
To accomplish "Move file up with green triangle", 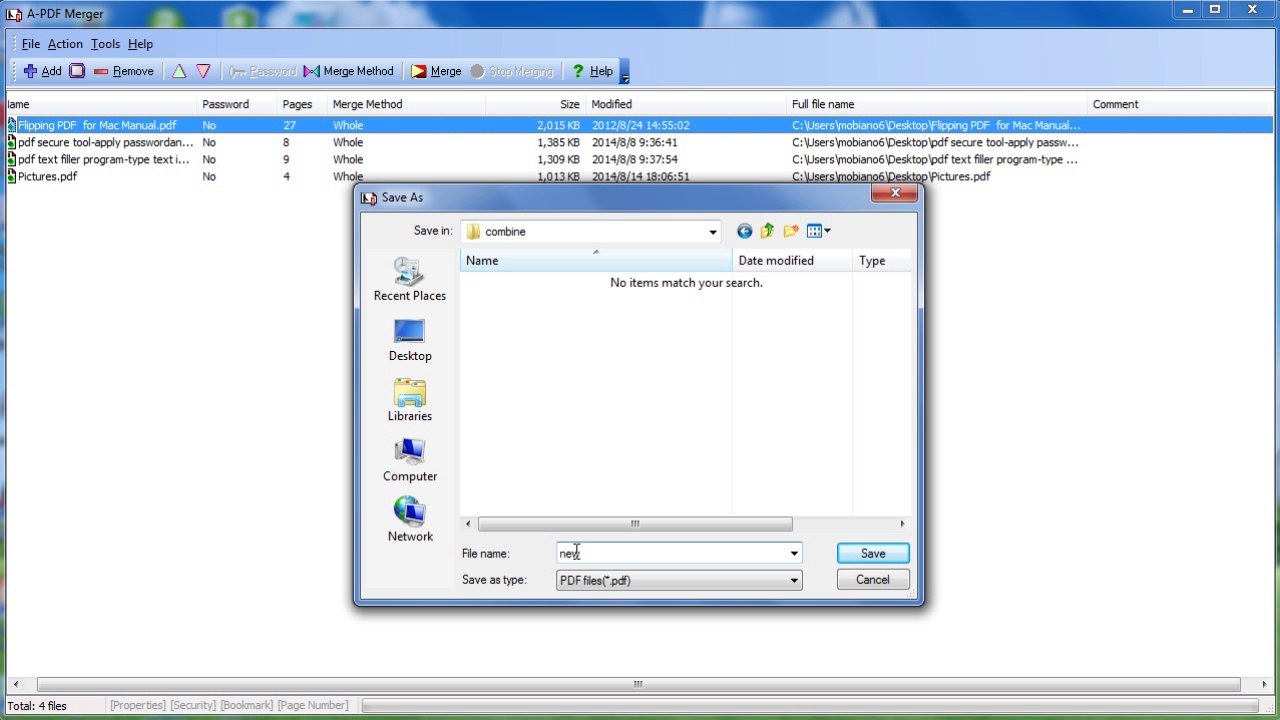I will pyautogui.click(x=179, y=71).
